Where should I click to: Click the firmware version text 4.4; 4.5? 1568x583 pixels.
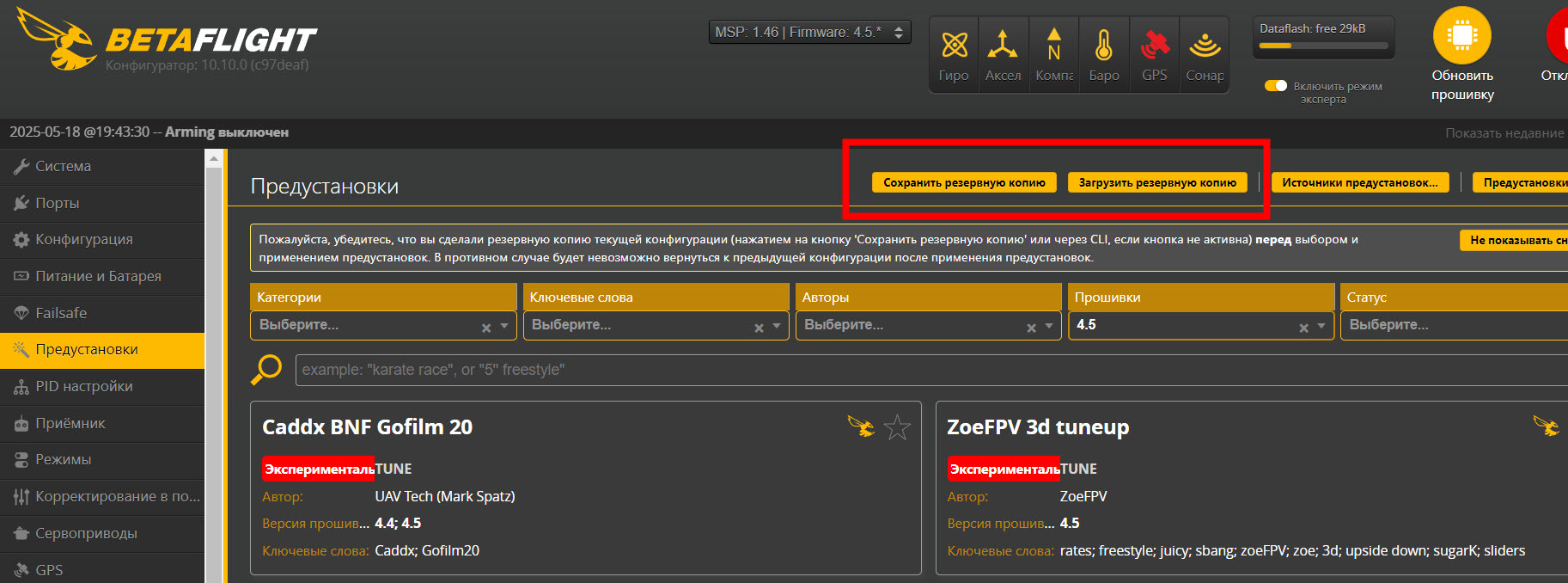click(398, 523)
